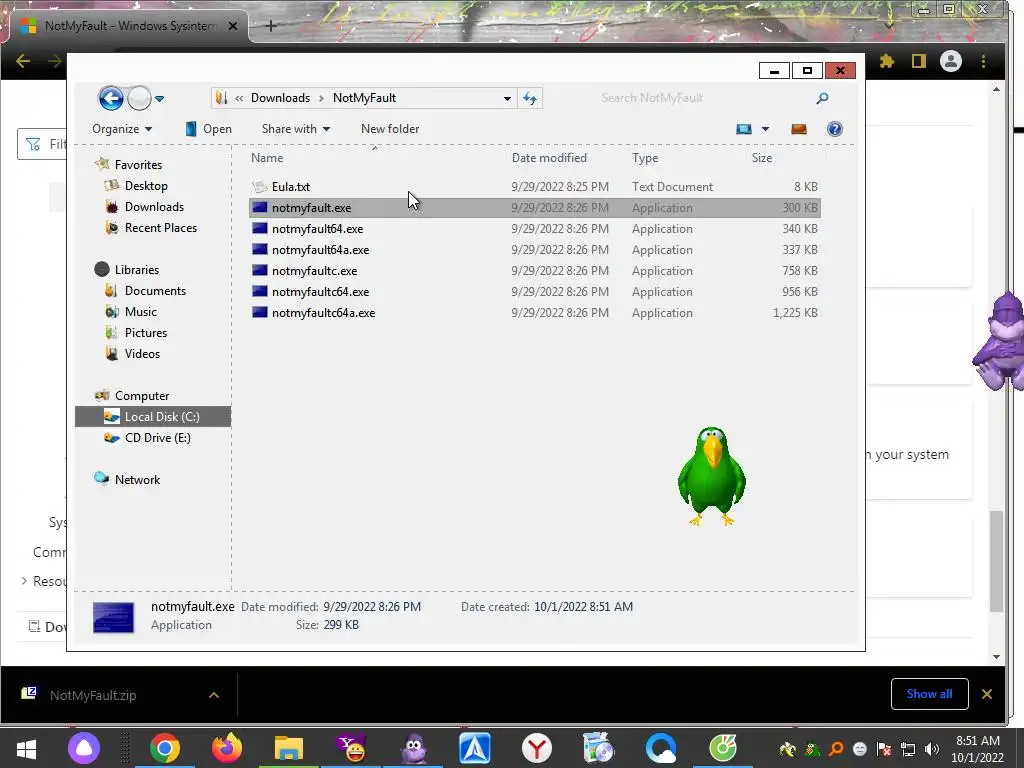Viewport: 1024px width, 768px height.
Task: Open the recent locations dropdown arrow
Action: pos(159,99)
